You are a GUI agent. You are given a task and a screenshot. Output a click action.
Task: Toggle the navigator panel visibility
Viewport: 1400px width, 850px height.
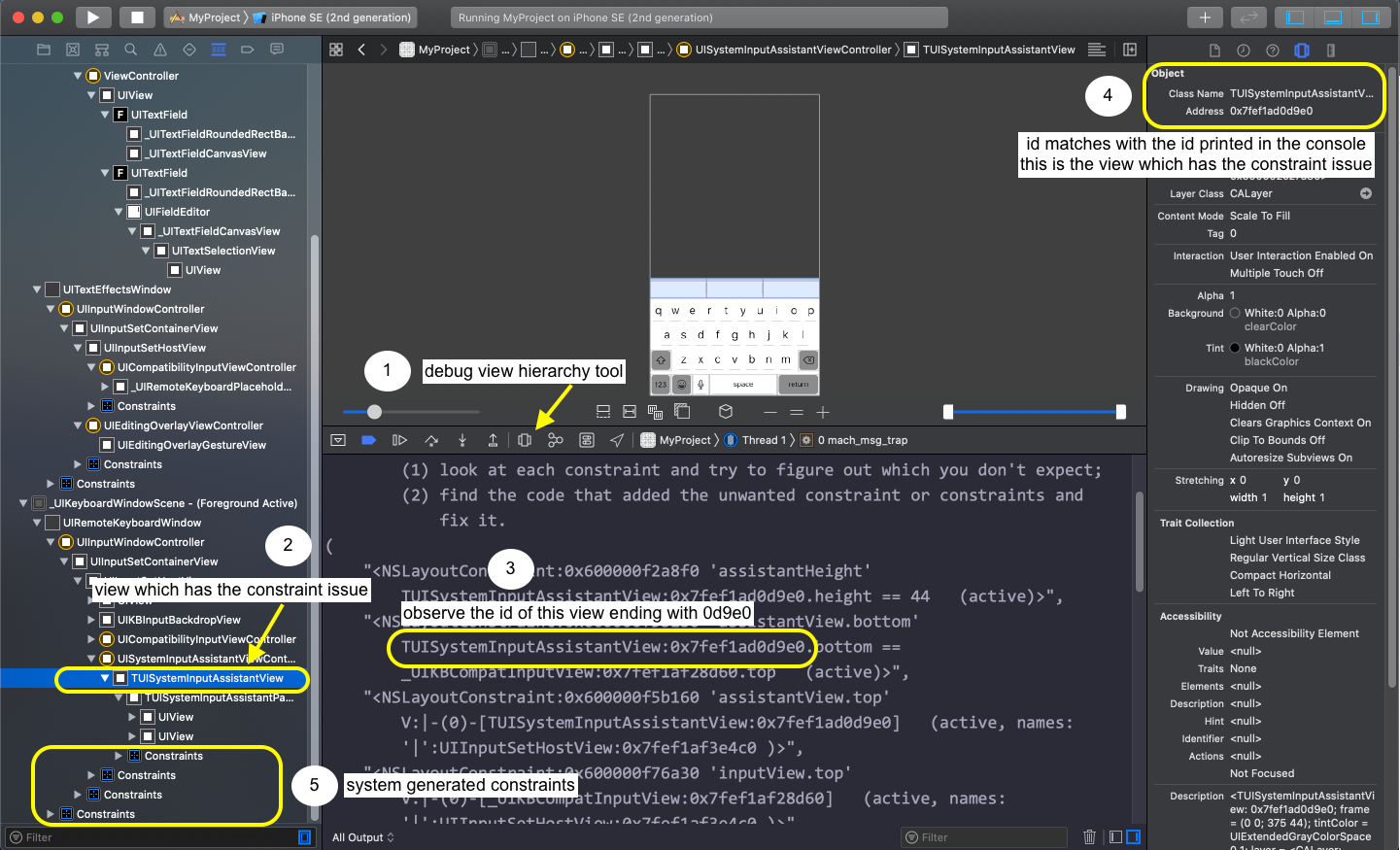tap(1295, 17)
